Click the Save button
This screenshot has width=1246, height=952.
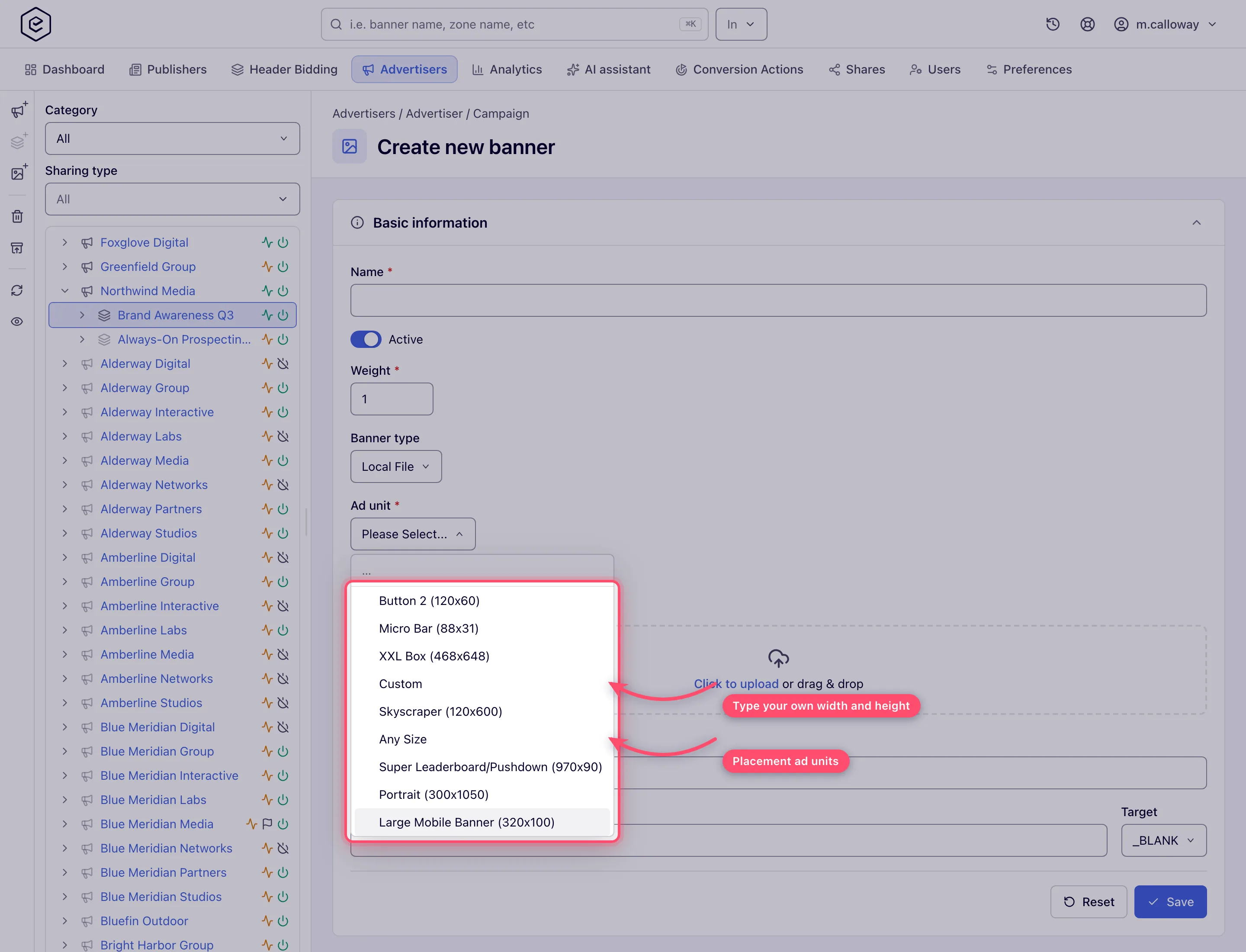[x=1171, y=901]
